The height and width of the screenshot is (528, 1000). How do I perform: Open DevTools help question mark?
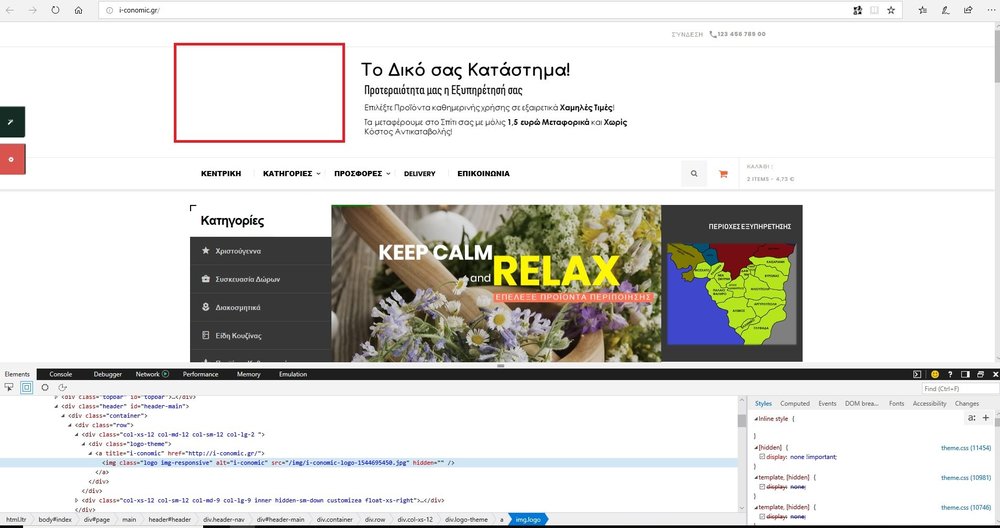point(950,374)
